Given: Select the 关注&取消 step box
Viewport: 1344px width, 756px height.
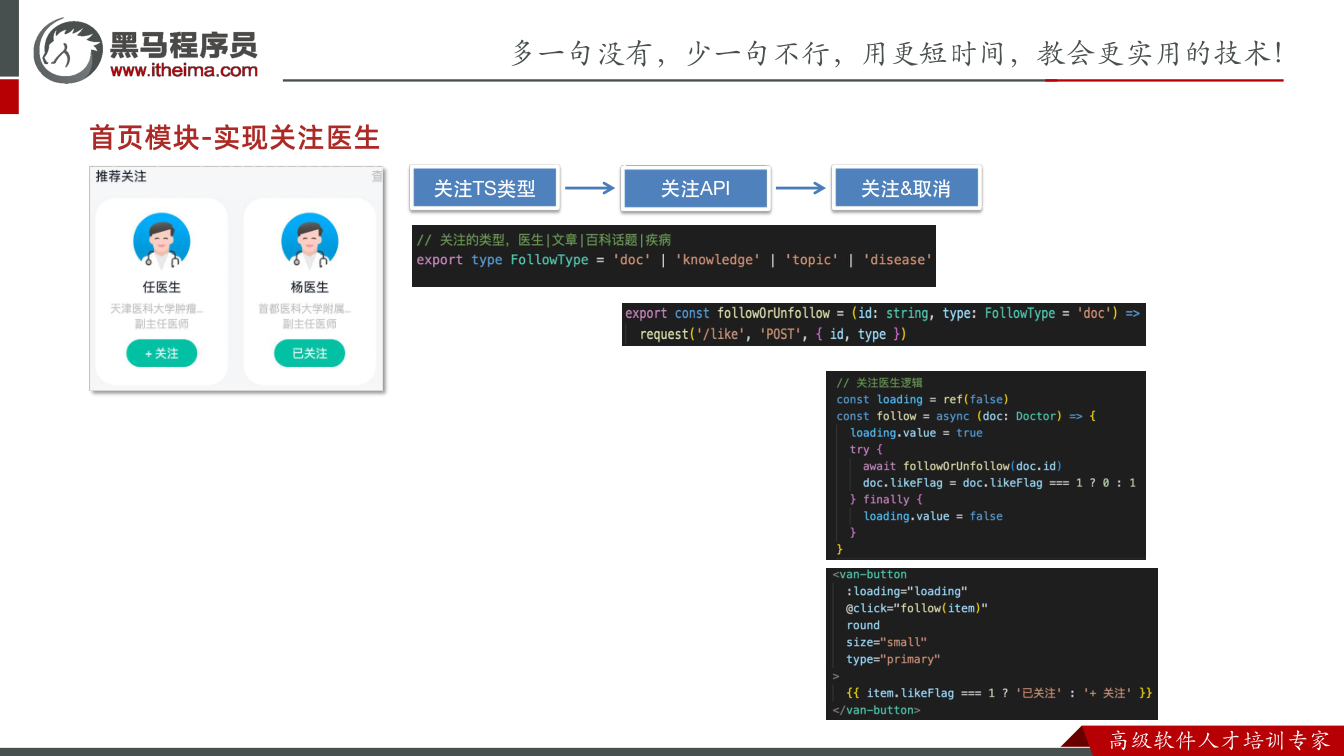Looking at the screenshot, I should tap(906, 188).
